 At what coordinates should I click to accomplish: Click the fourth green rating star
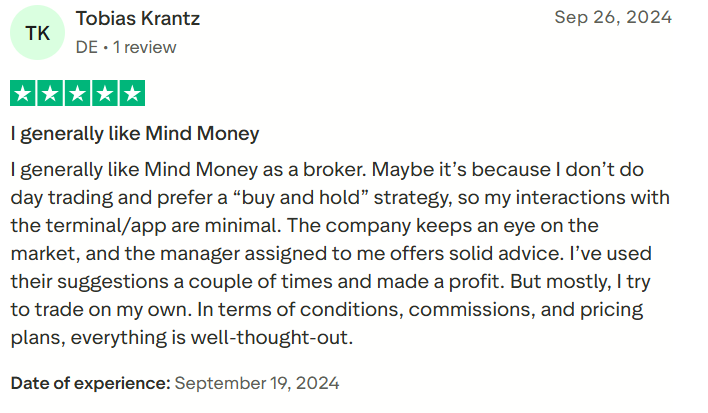(x=104, y=95)
